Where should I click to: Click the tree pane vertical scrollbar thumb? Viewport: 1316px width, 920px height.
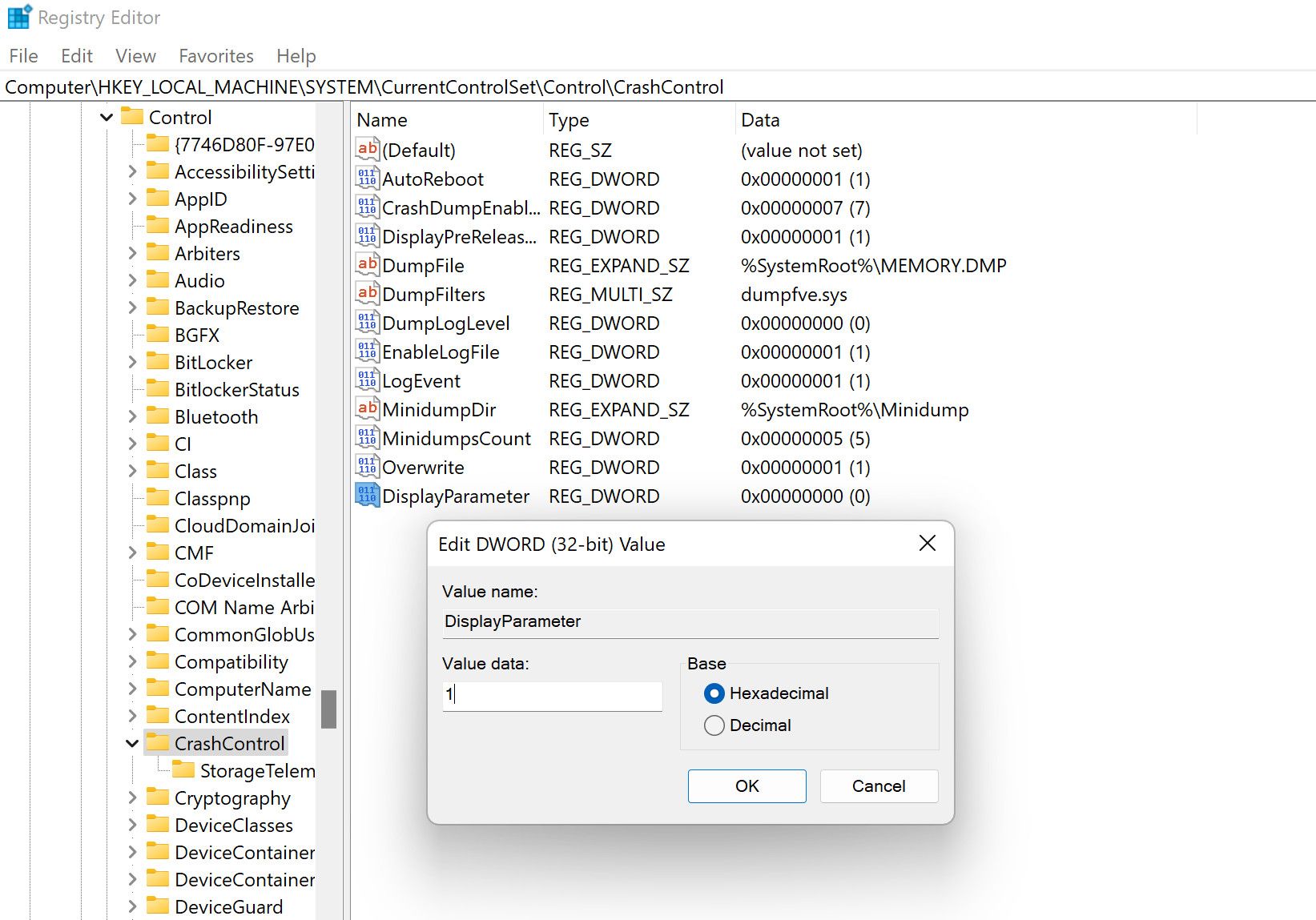pos(328,709)
